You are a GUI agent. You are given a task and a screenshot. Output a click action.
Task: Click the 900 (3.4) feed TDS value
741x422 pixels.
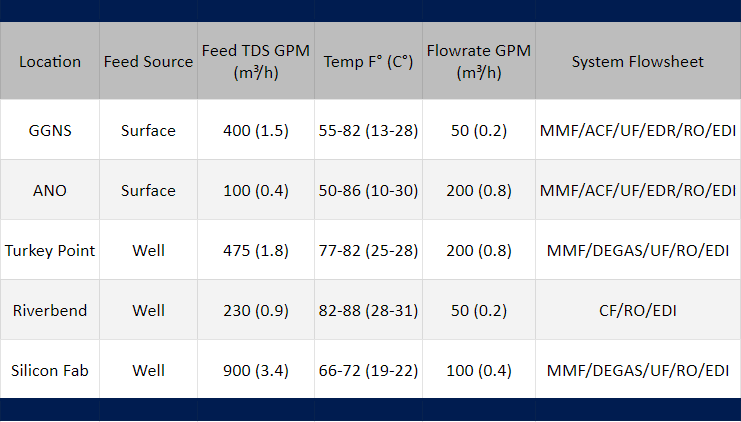[x=256, y=370]
